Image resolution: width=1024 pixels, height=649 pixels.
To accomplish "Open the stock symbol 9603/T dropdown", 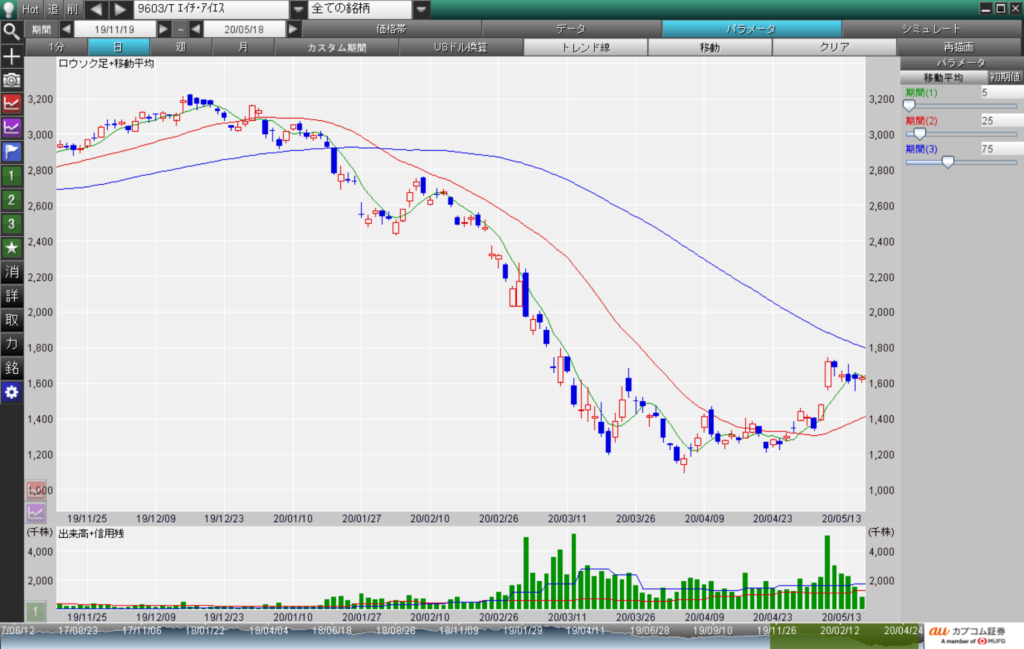I will [x=299, y=10].
